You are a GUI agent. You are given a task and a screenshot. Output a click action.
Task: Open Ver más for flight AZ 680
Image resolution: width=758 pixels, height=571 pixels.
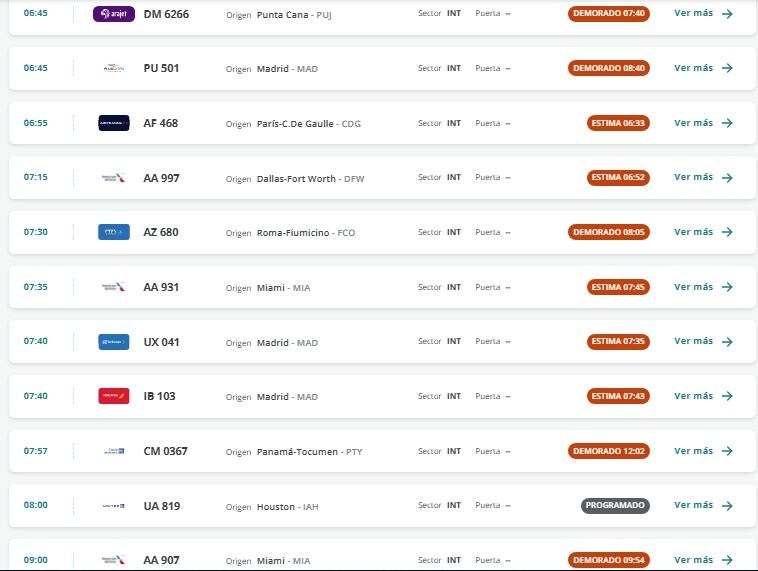pos(703,232)
